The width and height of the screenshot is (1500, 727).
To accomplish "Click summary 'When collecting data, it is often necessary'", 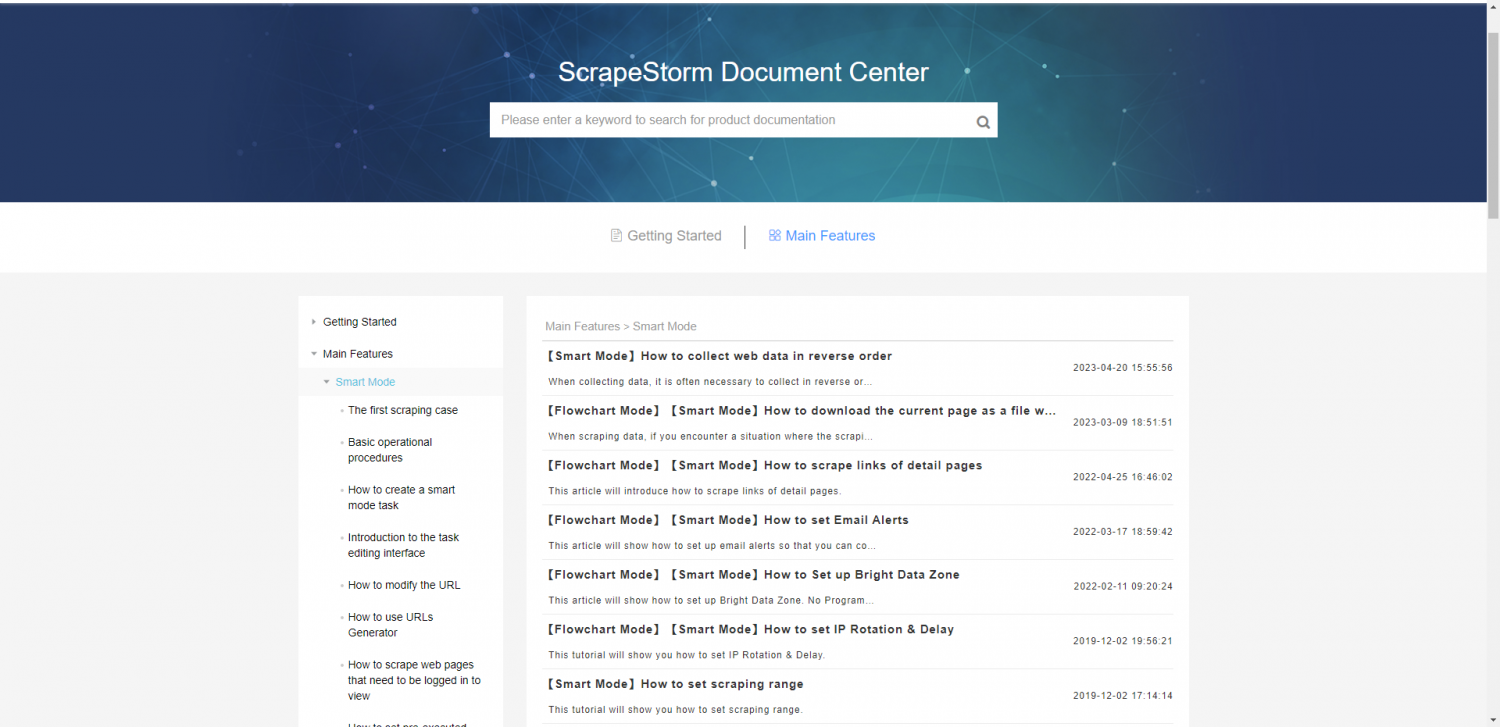I will pos(710,382).
